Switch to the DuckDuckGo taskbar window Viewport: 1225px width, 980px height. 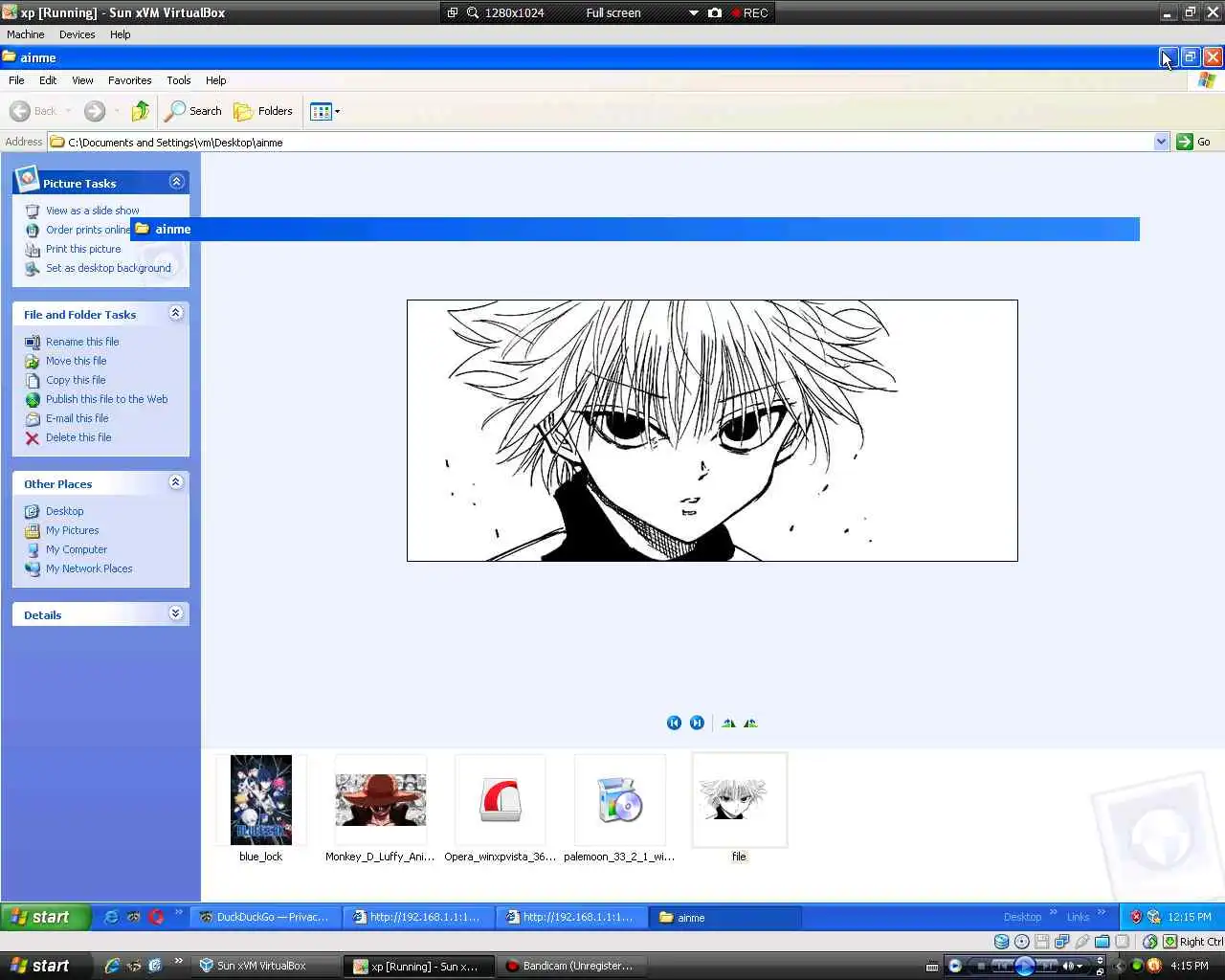tap(265, 917)
